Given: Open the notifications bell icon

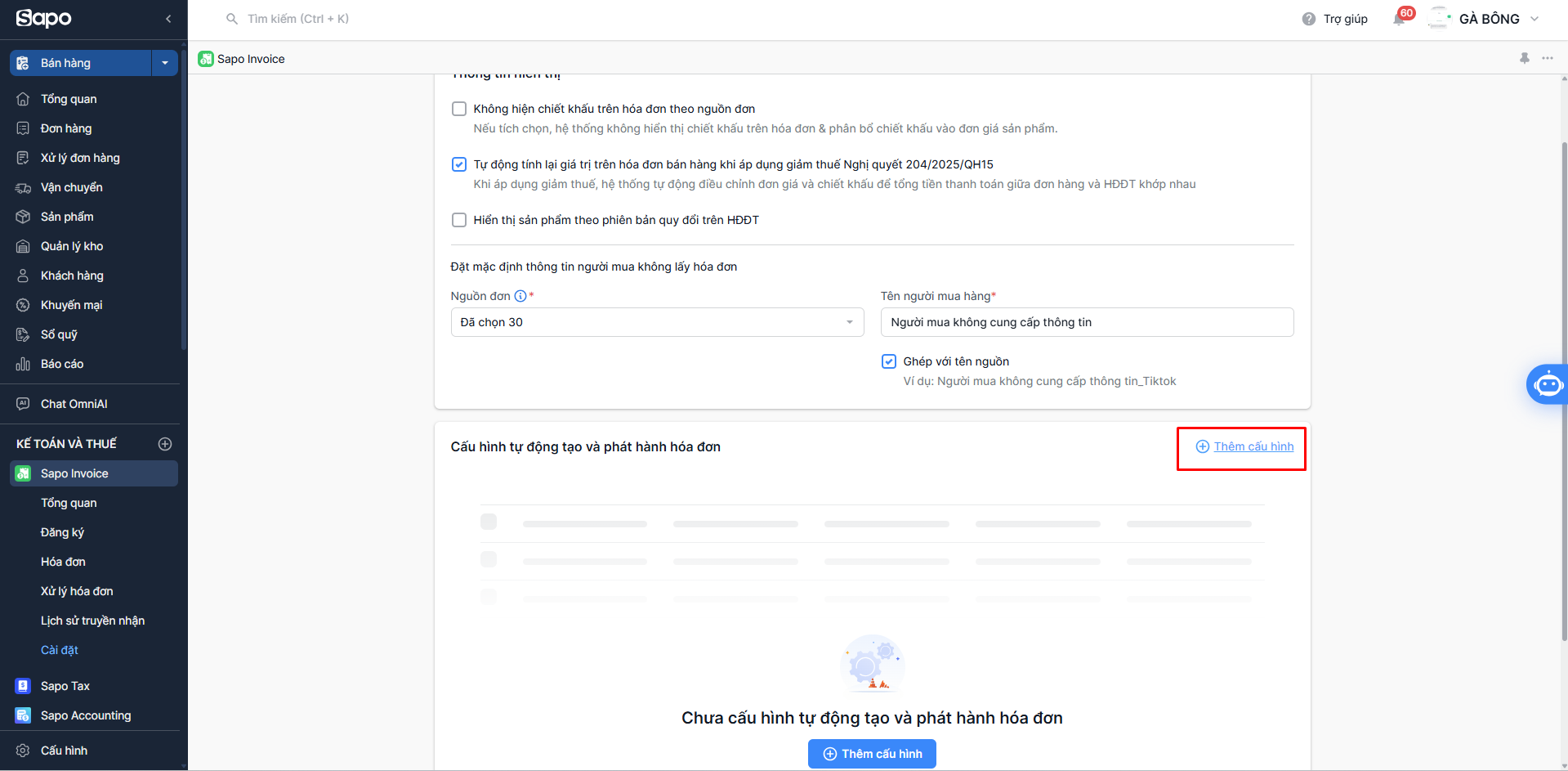Looking at the screenshot, I should pyautogui.click(x=1399, y=19).
